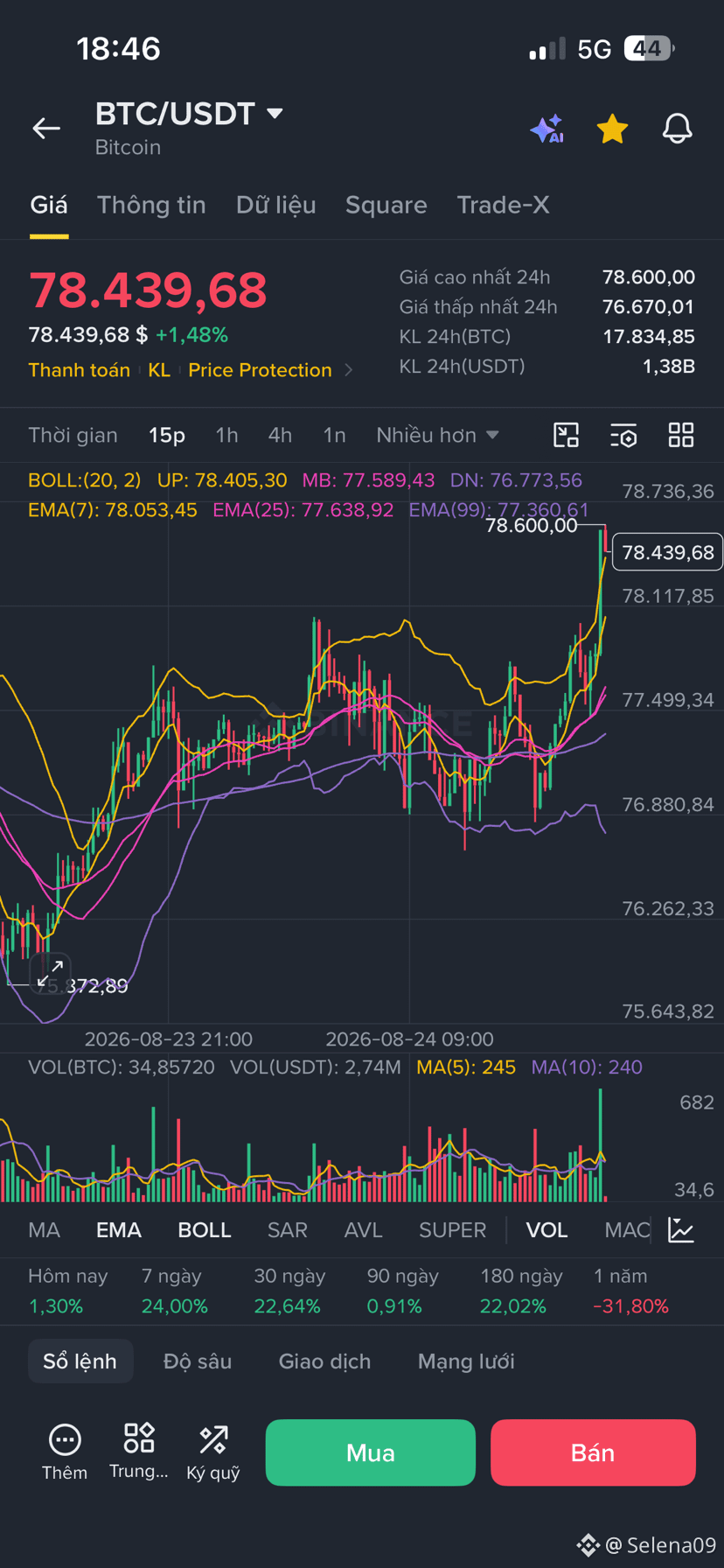Tap the 30 ngày 22,64% performance
The image size is (724, 1568).
(289, 1291)
